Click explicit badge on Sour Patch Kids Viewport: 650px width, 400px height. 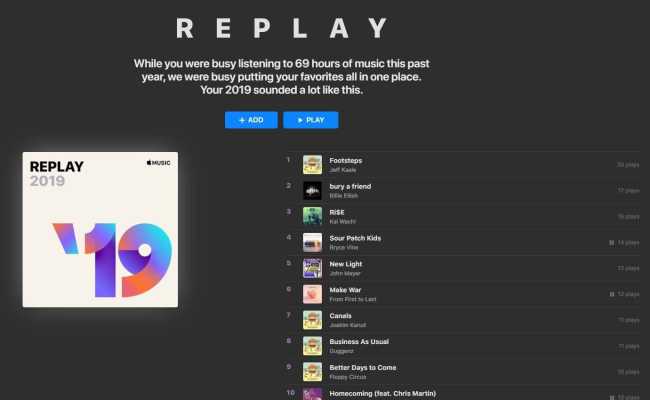click(x=611, y=243)
